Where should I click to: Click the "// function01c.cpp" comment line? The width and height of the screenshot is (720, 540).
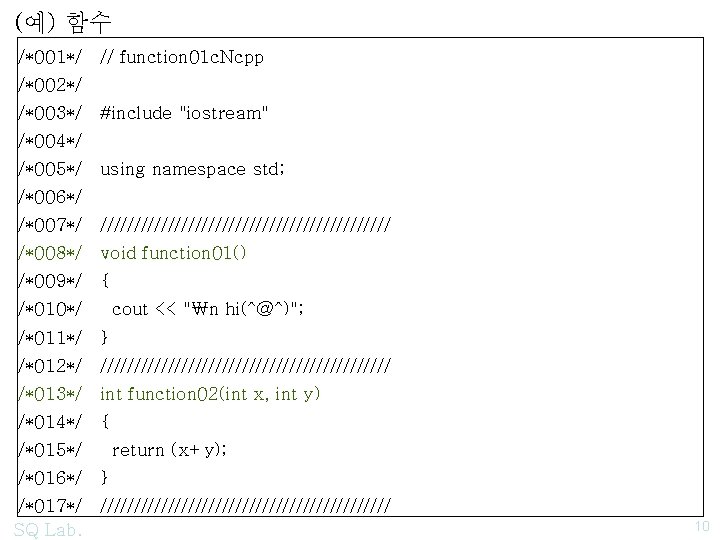point(182,57)
